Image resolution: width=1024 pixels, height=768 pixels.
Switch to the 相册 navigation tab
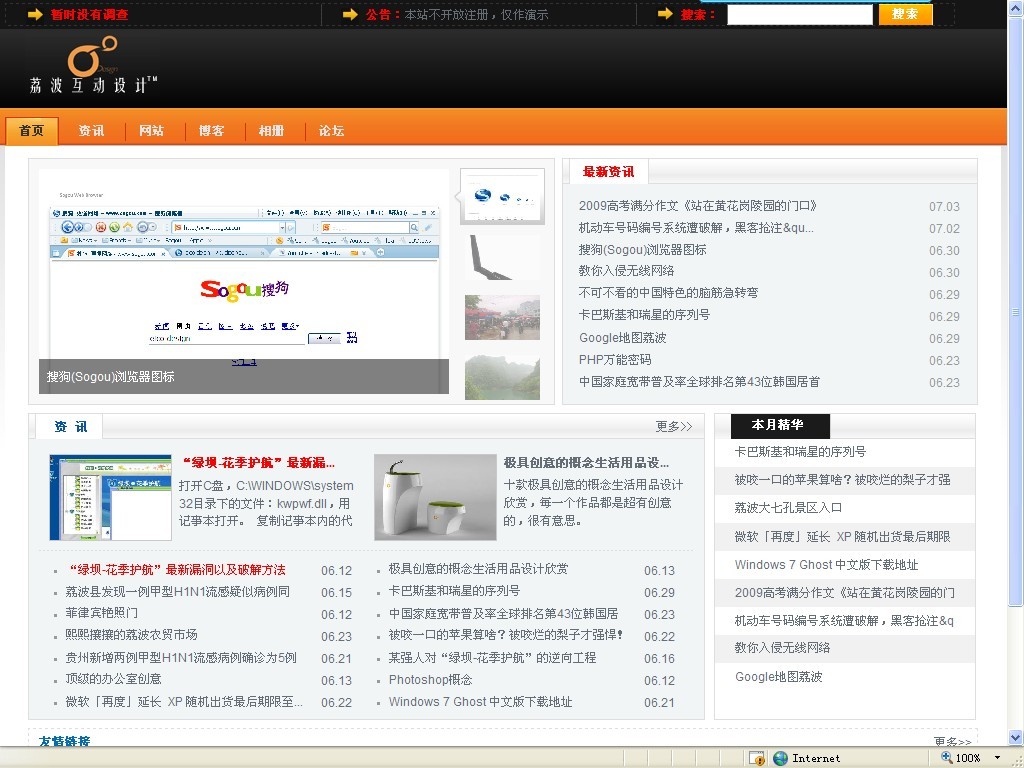click(271, 131)
